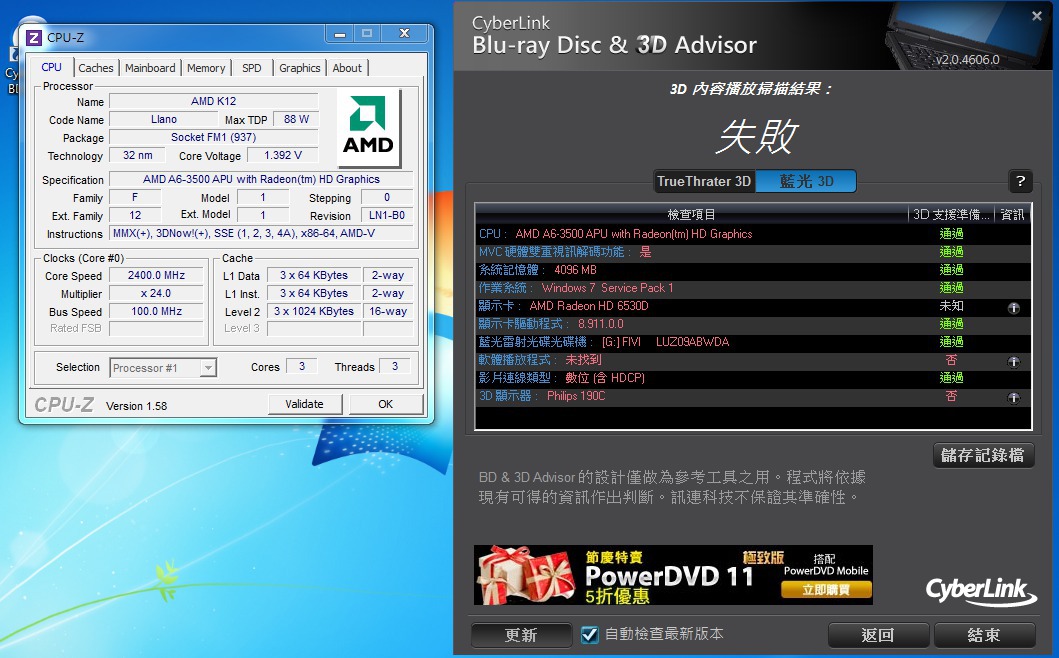The height and width of the screenshot is (658, 1059).
Task: Click the Code Name value Llano
Action: (163, 119)
